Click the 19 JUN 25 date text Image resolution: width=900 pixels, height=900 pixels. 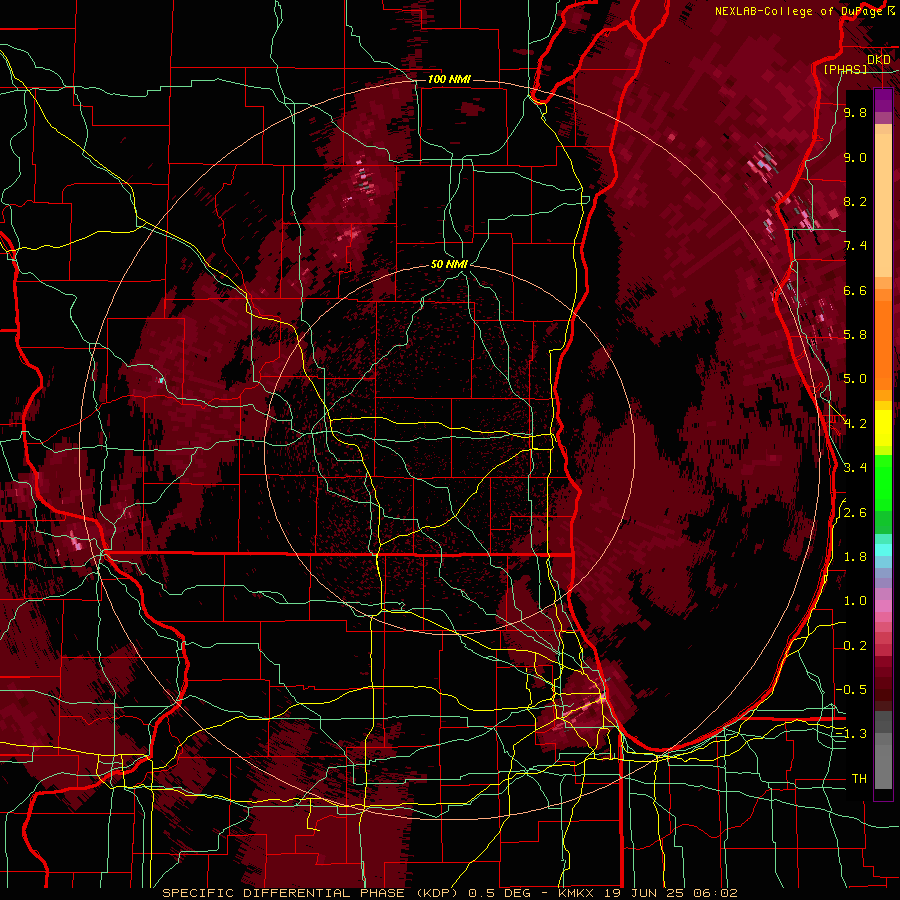[x=645, y=893]
